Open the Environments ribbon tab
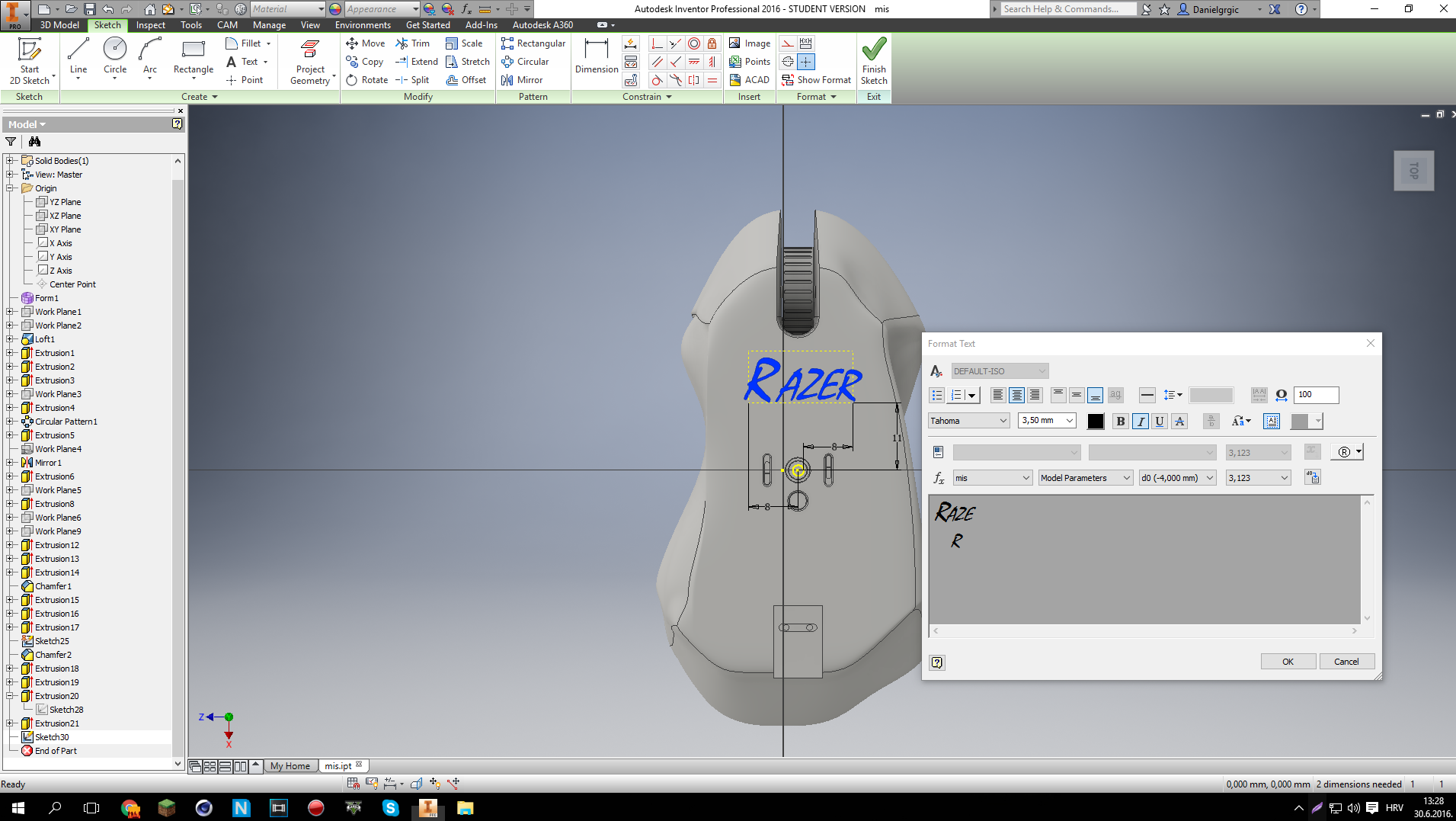The image size is (1456, 821). [x=363, y=25]
